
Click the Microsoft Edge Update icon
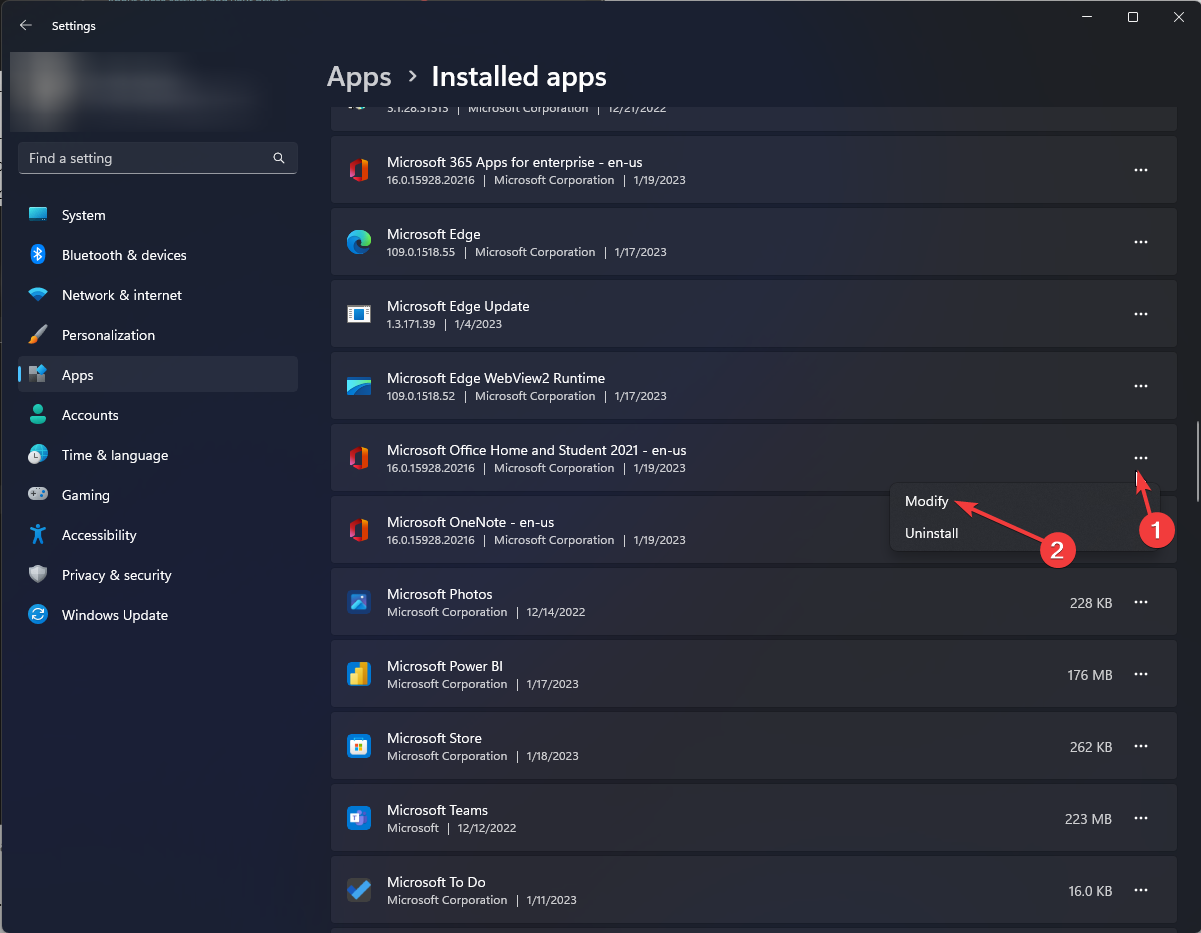(x=358, y=315)
